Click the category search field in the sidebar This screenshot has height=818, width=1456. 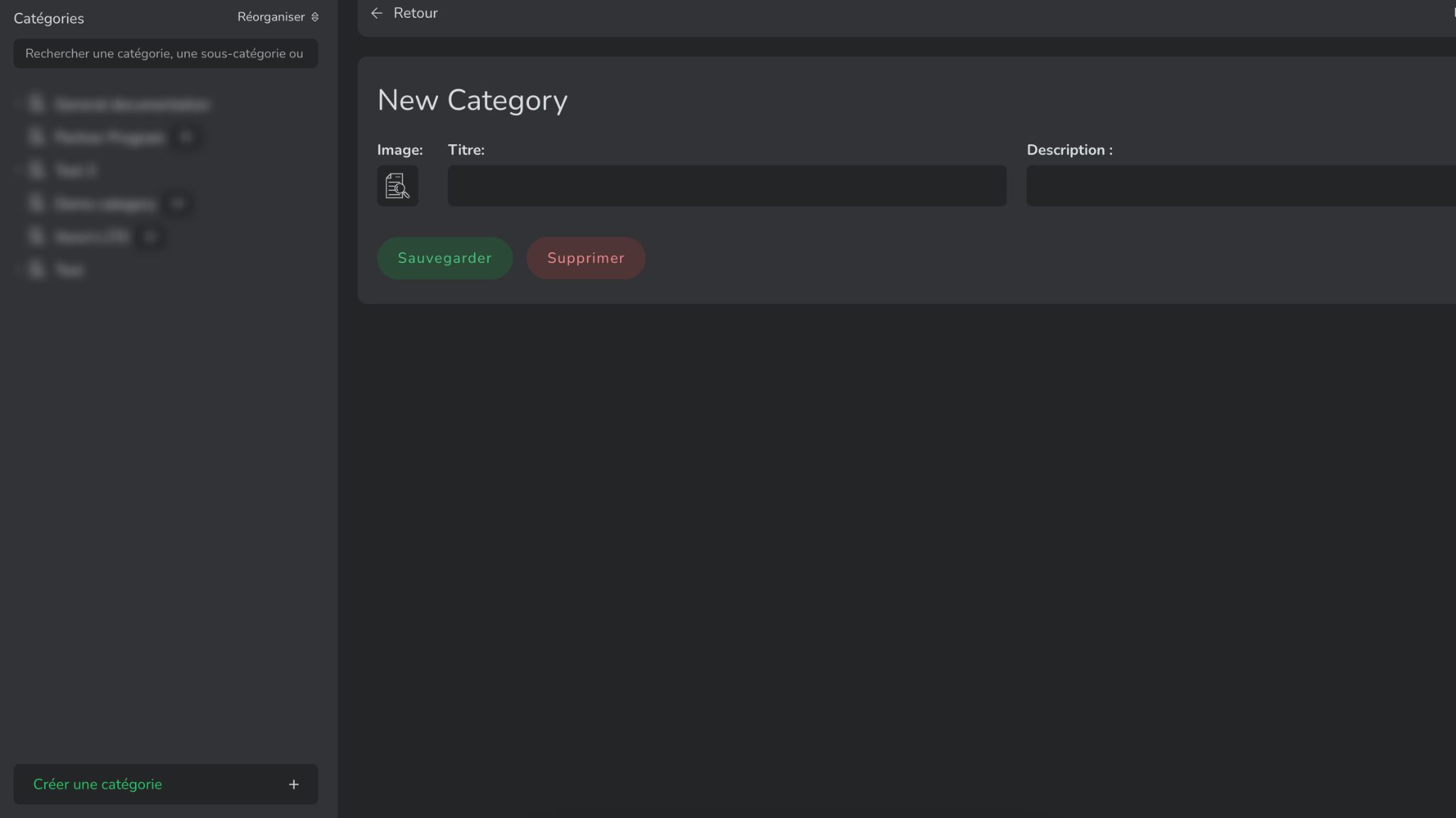165,53
